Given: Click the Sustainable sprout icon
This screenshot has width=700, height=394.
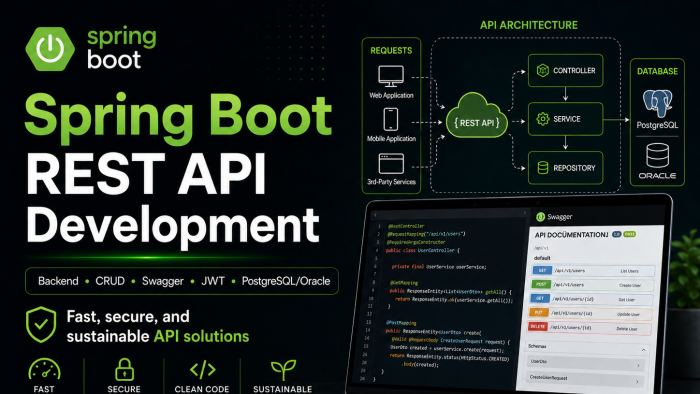Looking at the screenshot, I should [x=283, y=370].
